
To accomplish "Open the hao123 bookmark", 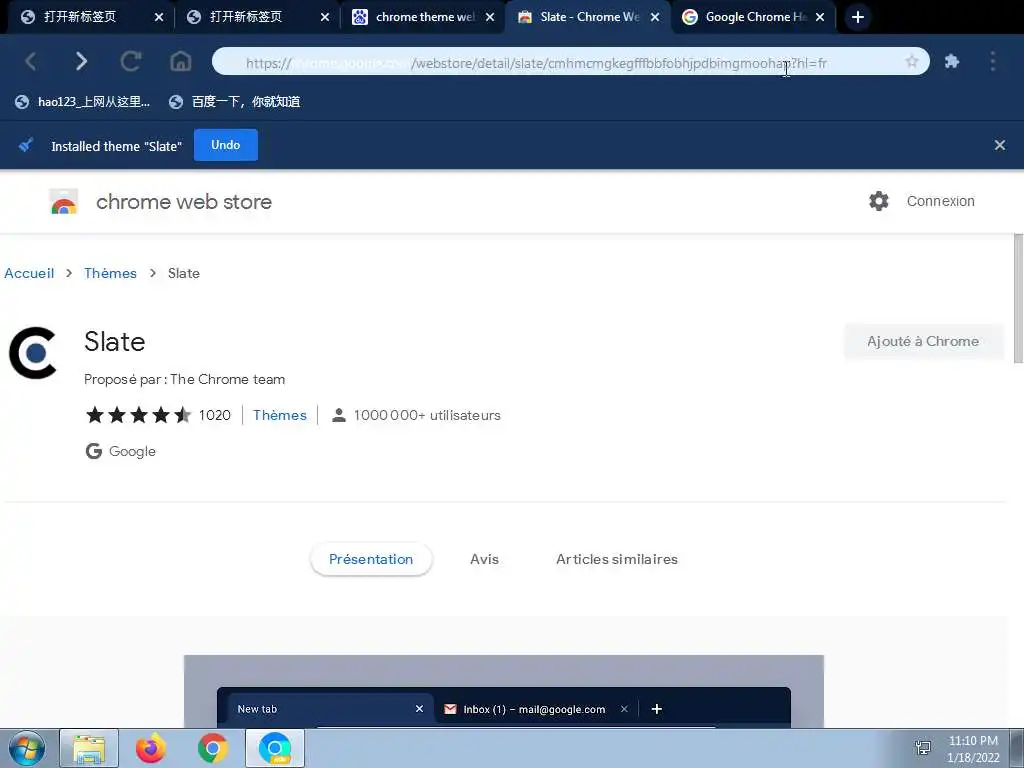I will 83,101.
